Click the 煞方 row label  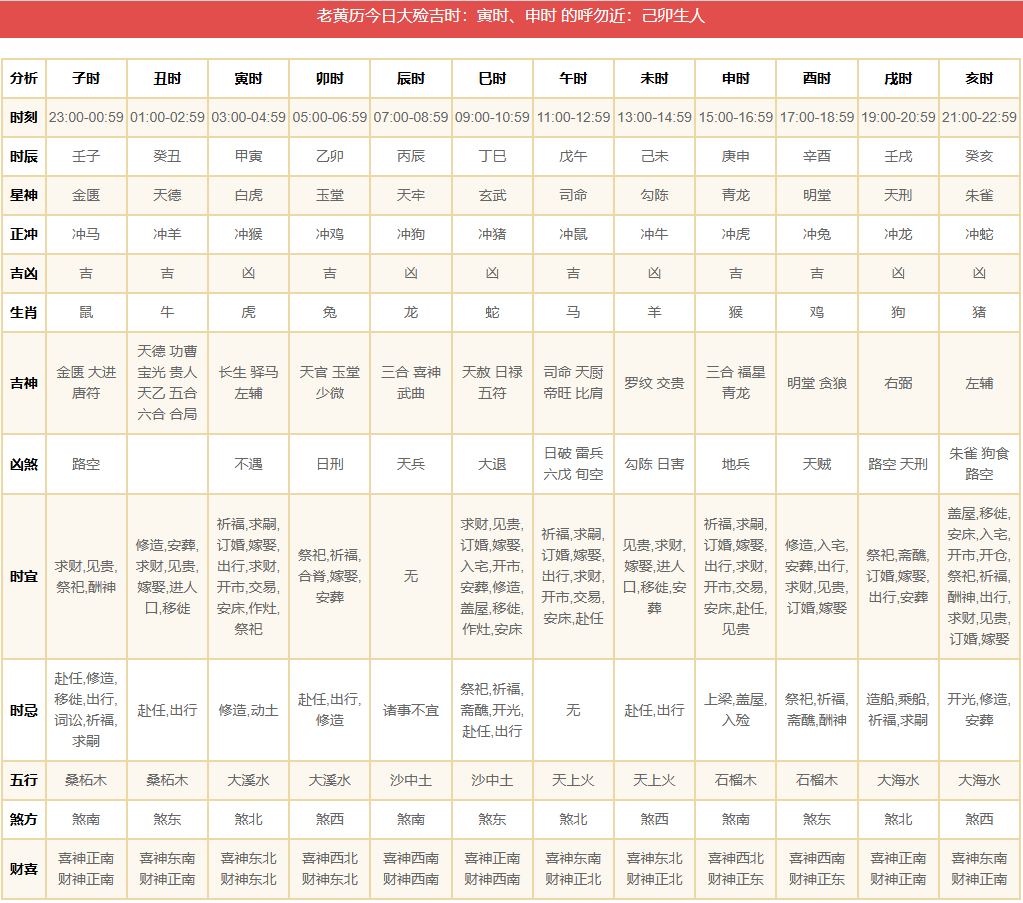23,819
